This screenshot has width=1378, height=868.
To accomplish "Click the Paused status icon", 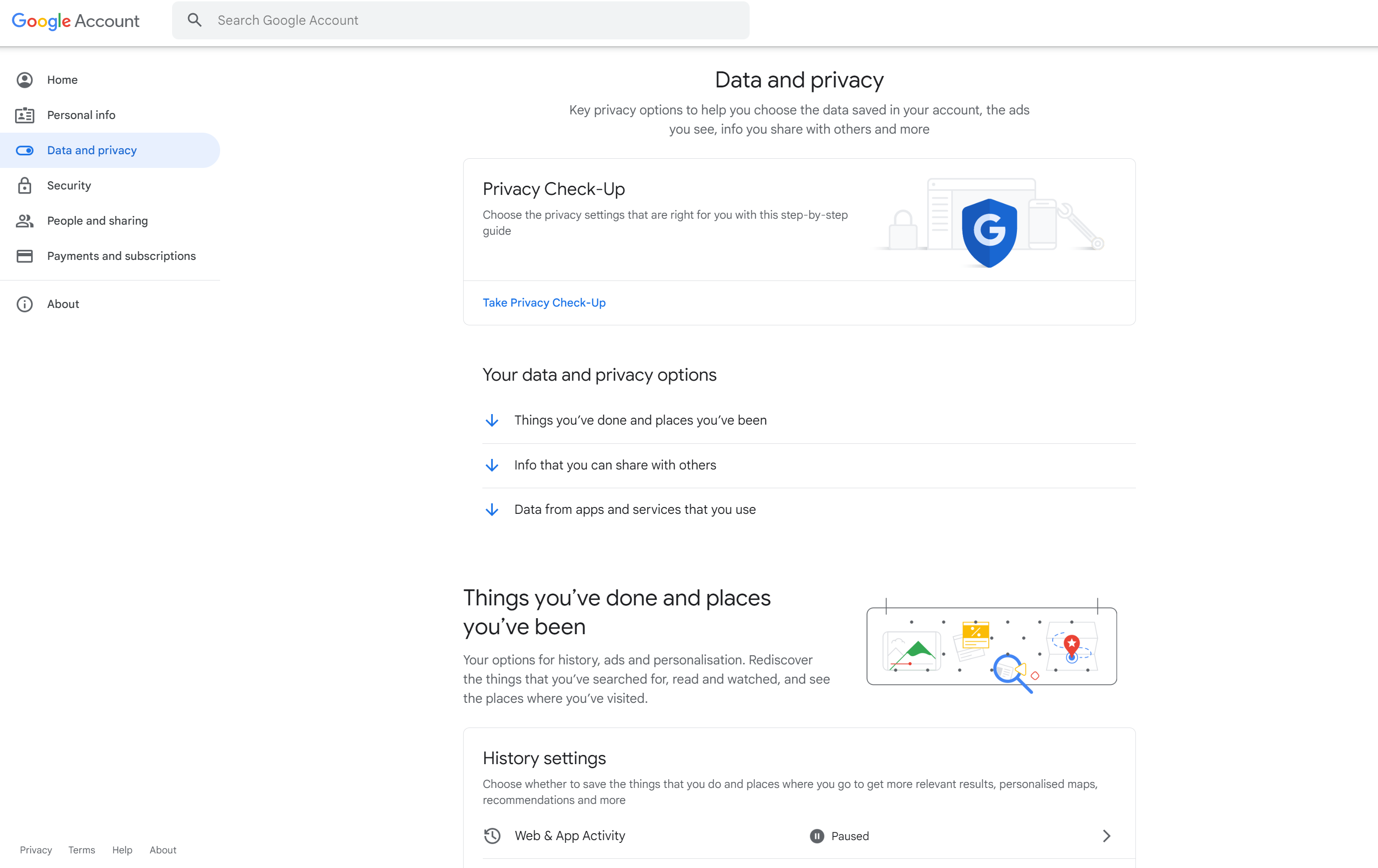I will tap(816, 836).
